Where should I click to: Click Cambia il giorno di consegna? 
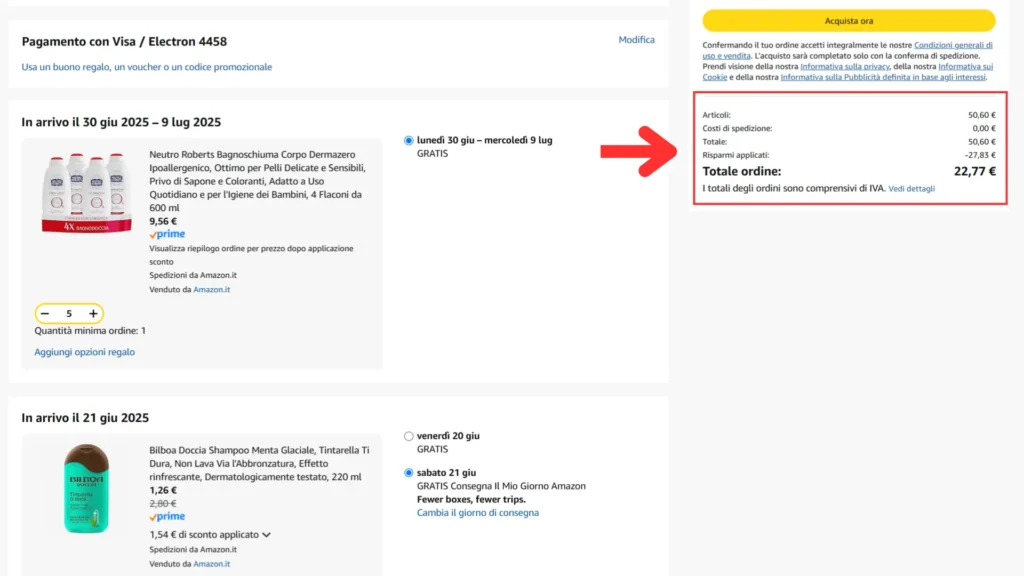tap(478, 513)
